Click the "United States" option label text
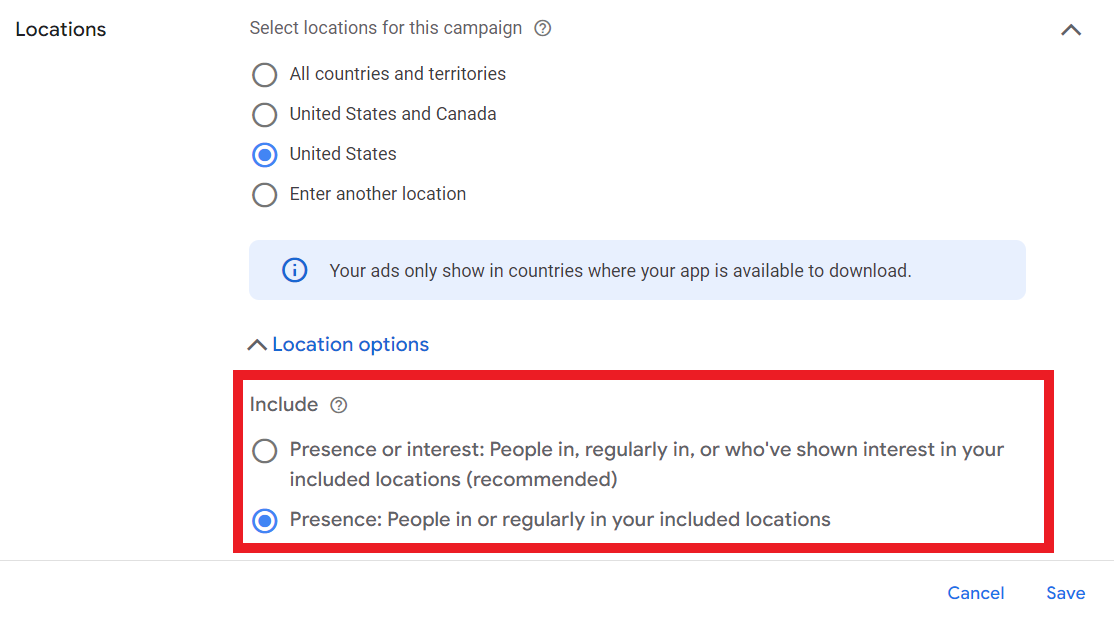 341,154
